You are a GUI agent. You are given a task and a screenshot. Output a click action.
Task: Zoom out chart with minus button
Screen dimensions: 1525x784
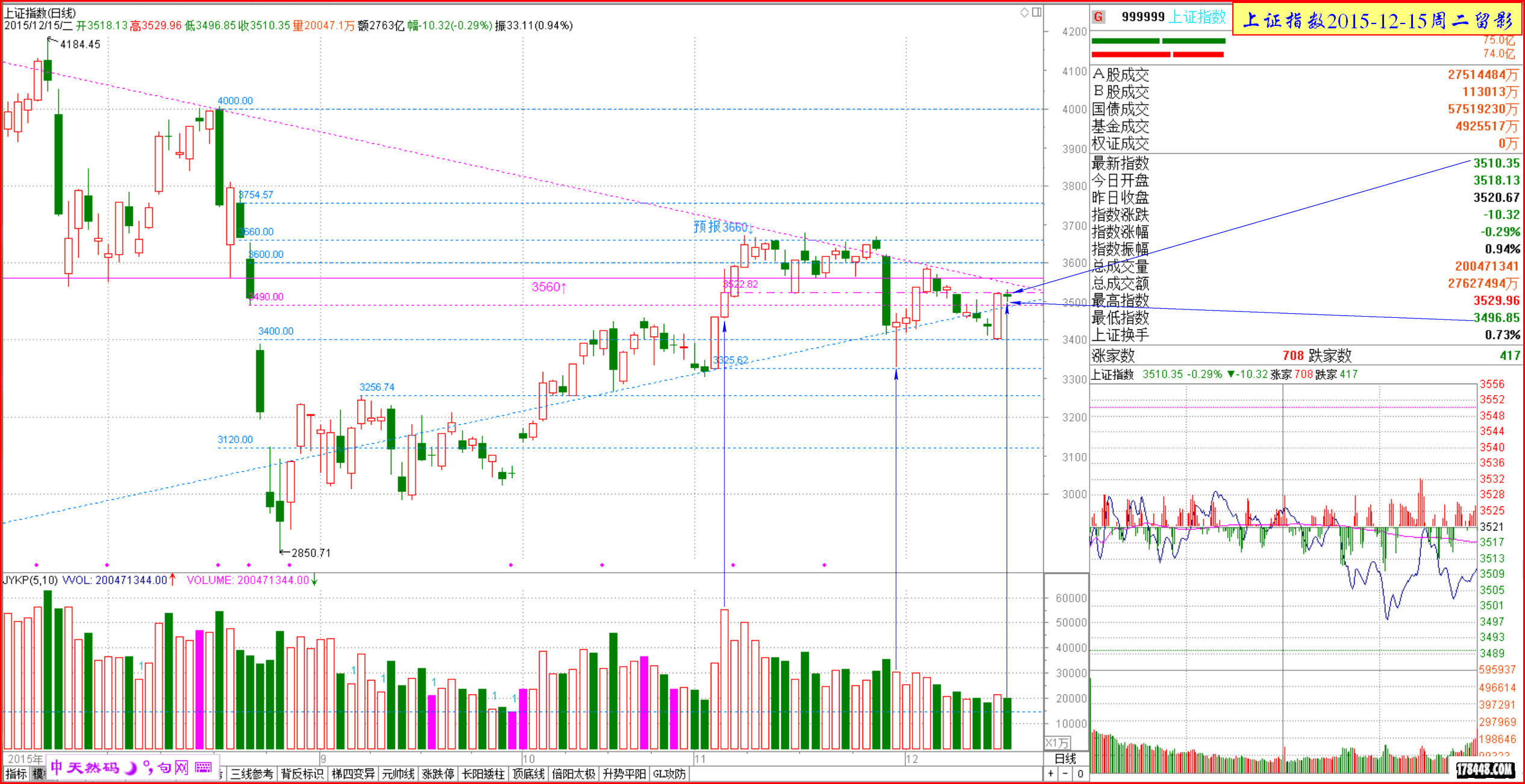[1065, 774]
